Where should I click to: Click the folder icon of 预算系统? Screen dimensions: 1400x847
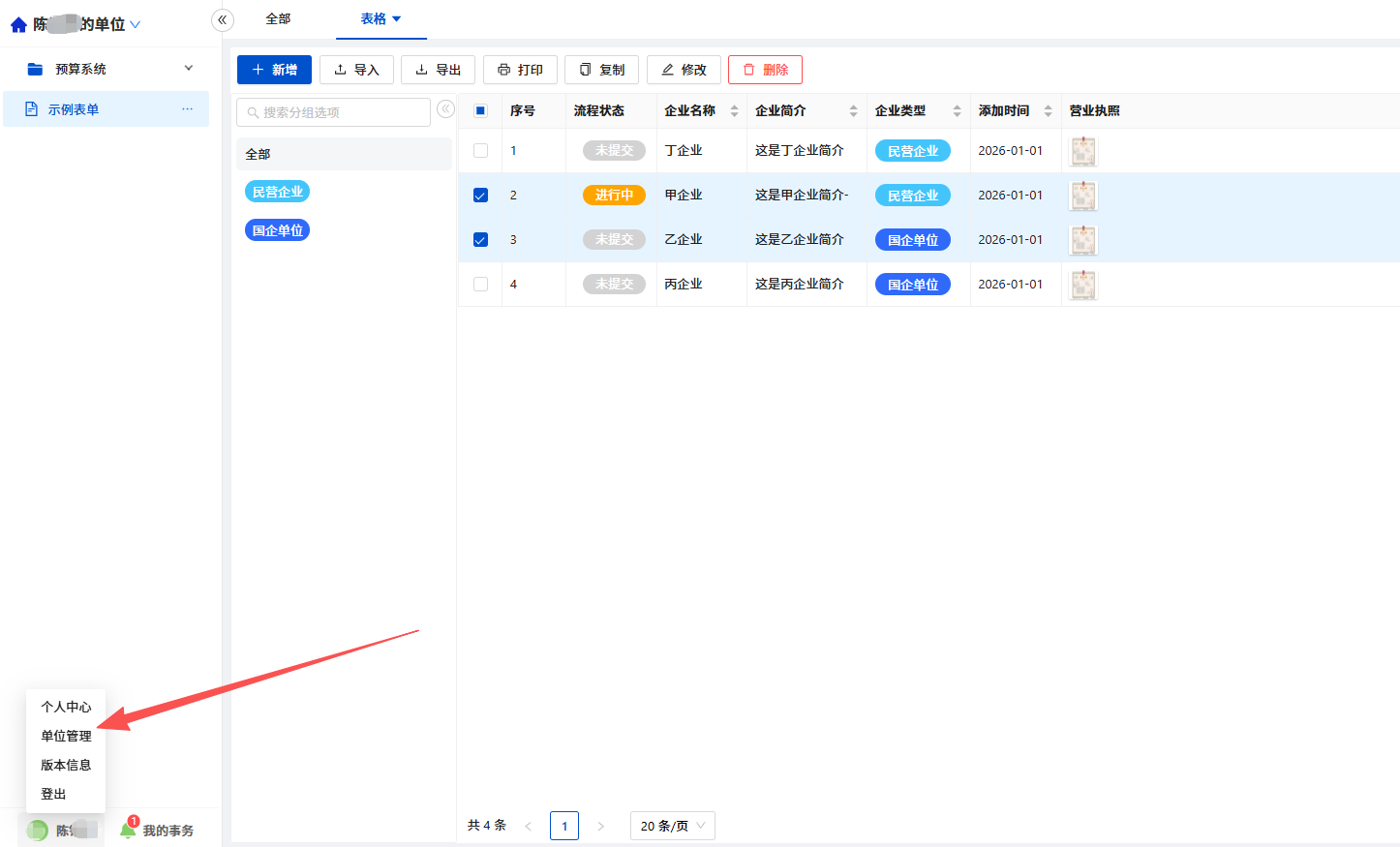click(35, 69)
